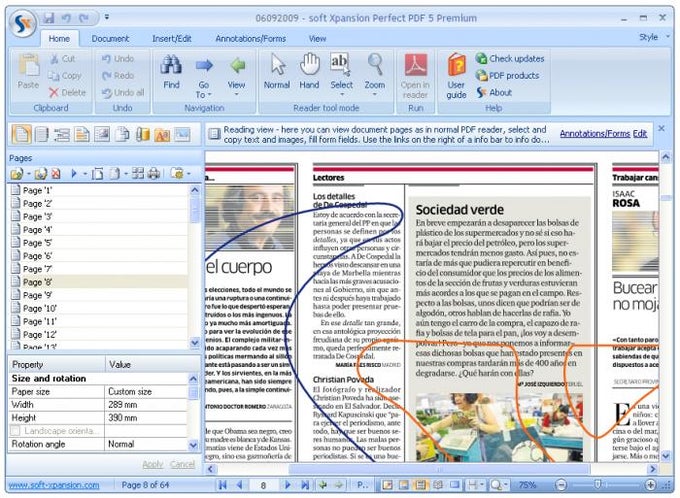Open the Go To dropdown

tap(203, 89)
